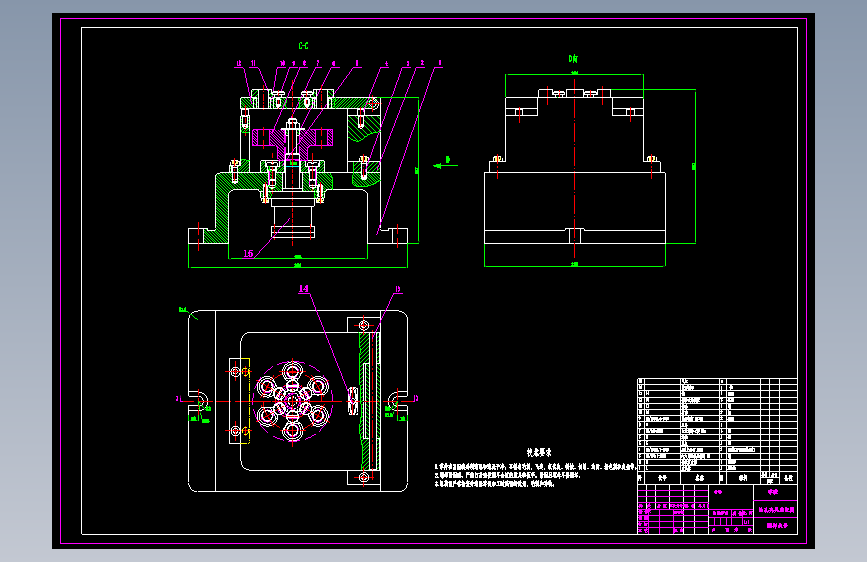
Task: Select the magenta part number 14 callout
Action: (304, 289)
